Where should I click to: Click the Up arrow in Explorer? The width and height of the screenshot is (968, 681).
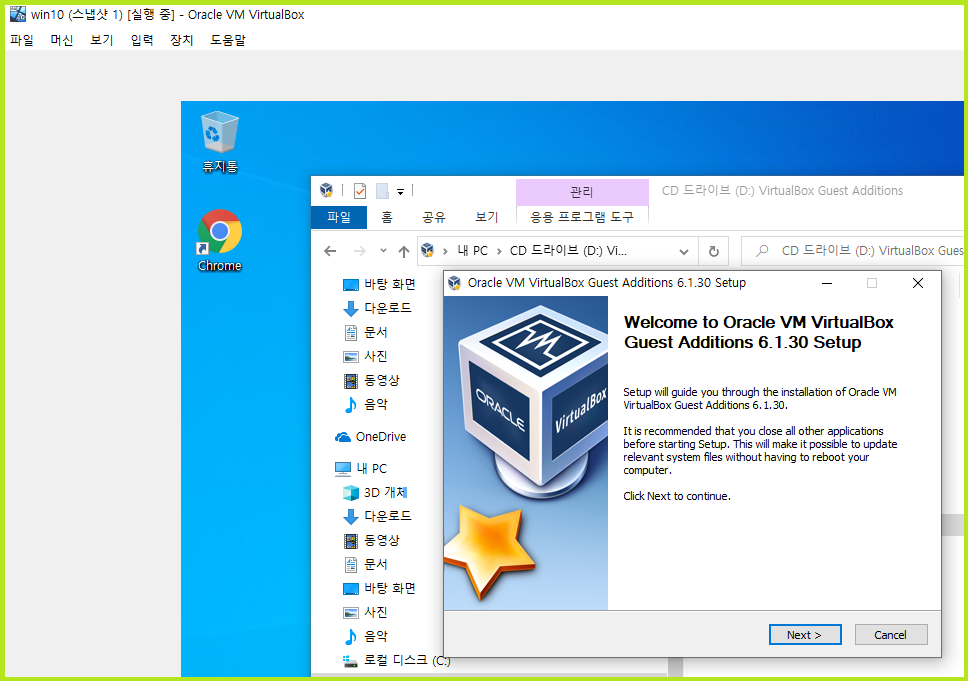[x=404, y=251]
